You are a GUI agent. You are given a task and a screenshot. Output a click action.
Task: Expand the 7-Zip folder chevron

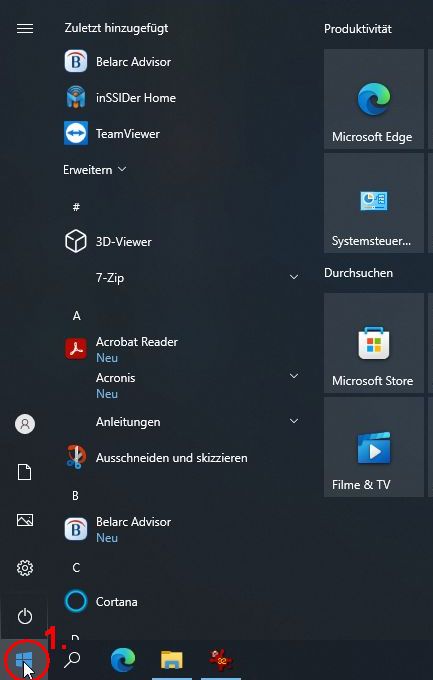[294, 277]
